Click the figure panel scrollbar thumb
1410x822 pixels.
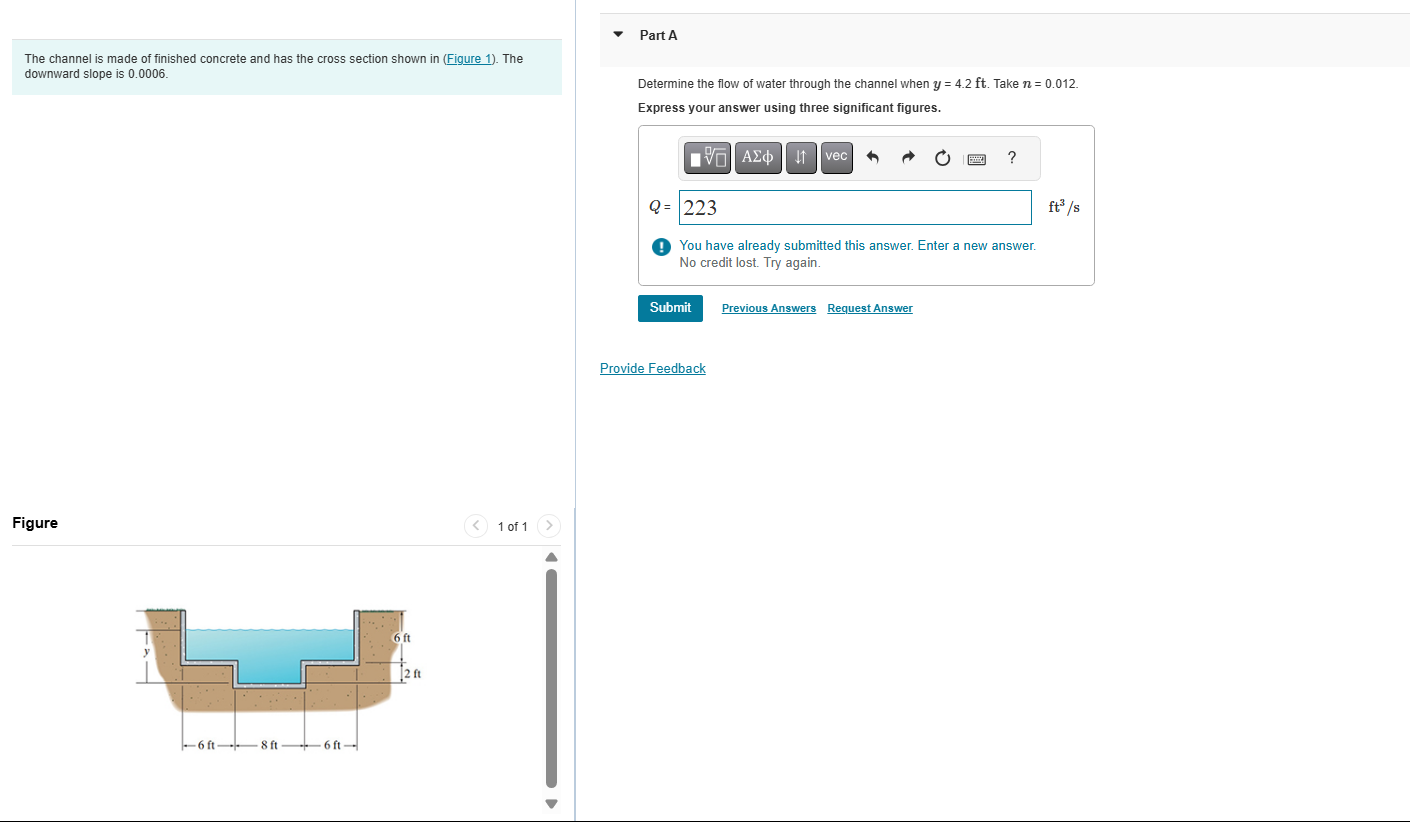549,679
